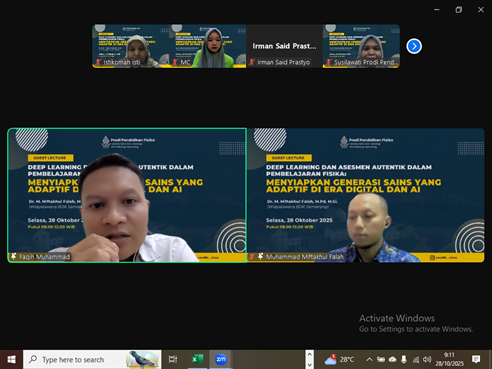Click Muhammad Miftakhul Falah's video tile
Image resolution: width=492 pixels, height=369 pixels.
tap(365, 195)
